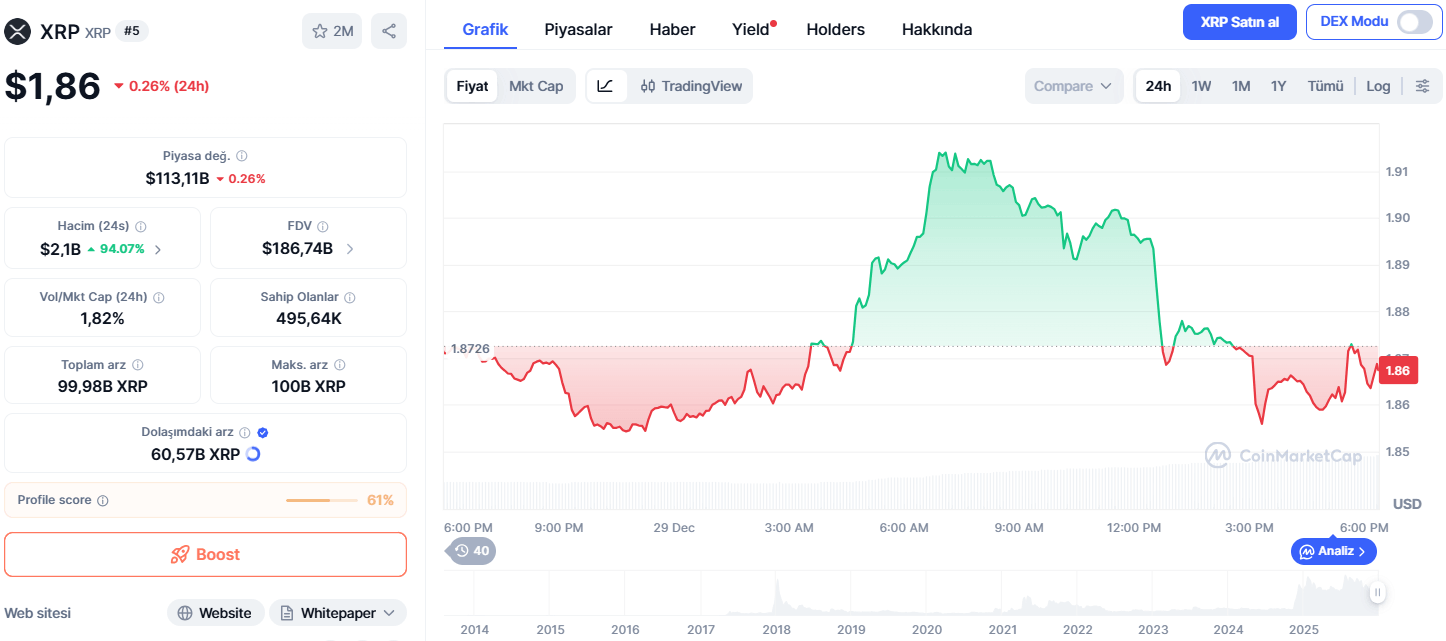The height and width of the screenshot is (641, 1446).
Task: Click the XRP Satın al button
Action: (x=1240, y=22)
